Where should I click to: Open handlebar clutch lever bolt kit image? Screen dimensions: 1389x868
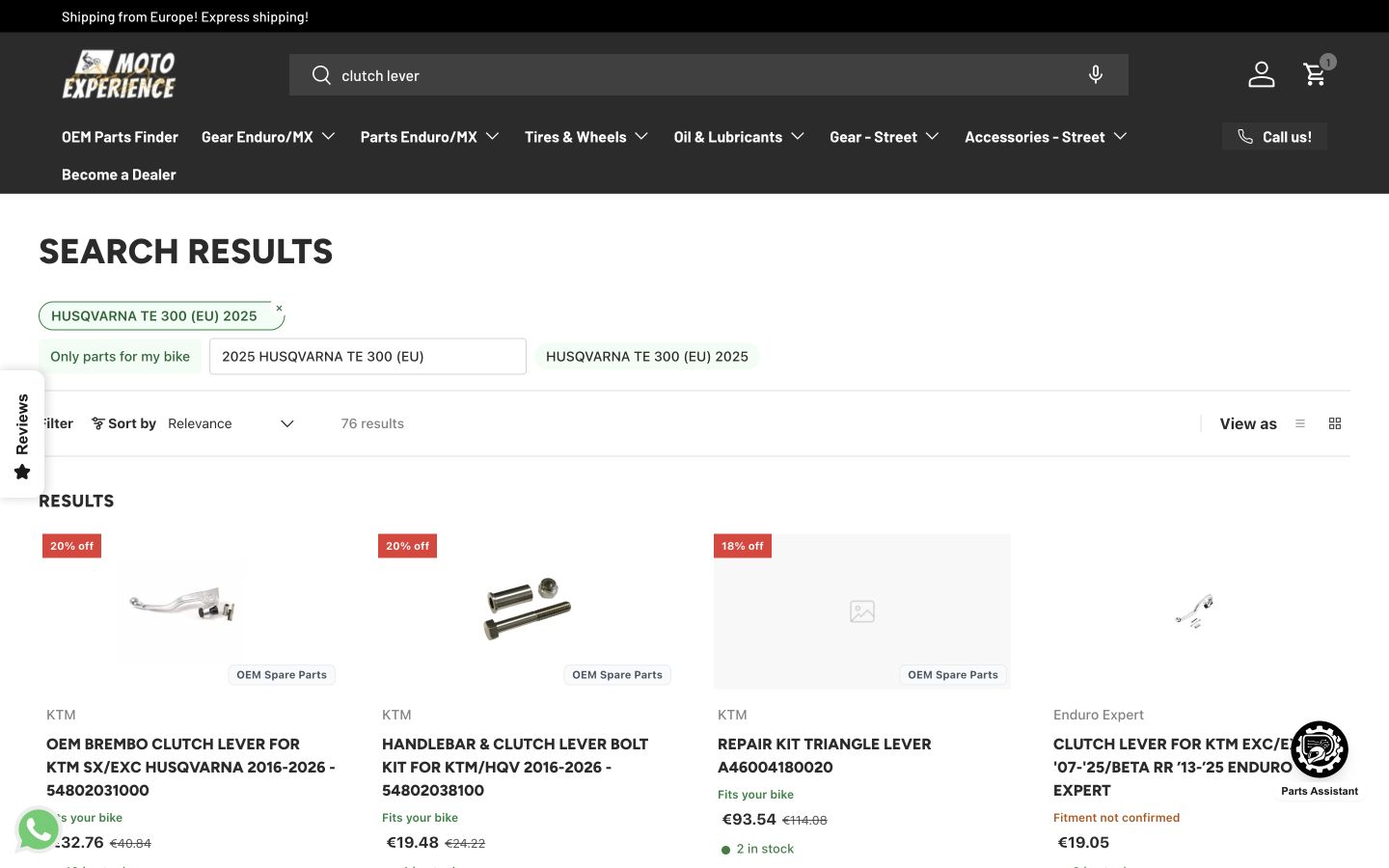click(527, 610)
